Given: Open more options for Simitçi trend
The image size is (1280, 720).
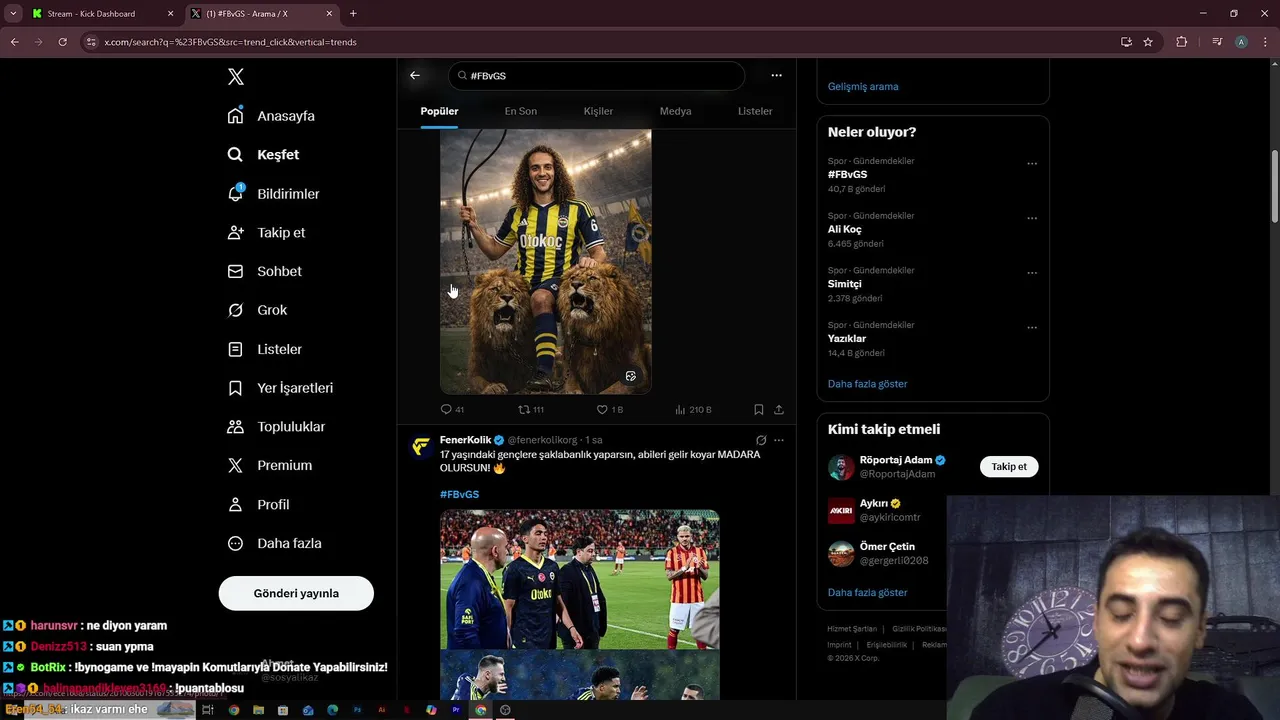Looking at the screenshot, I should (x=1032, y=273).
